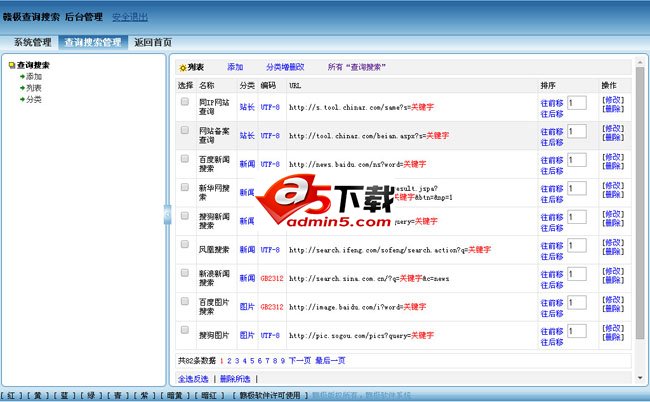Click the vertical scrollbar down arrow
Viewport: 650px width, 402px height.
[x=640, y=378]
